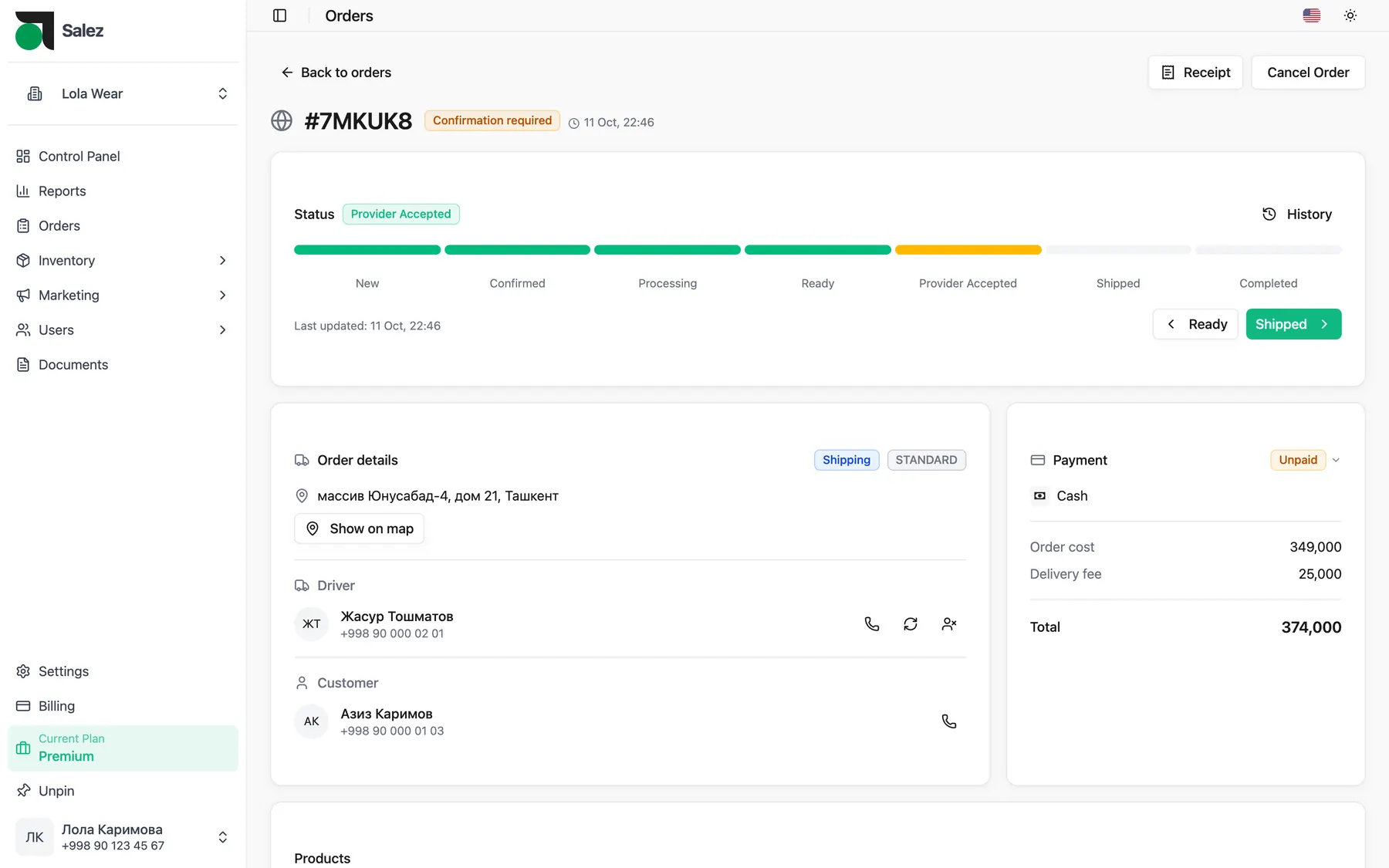Call the driver Жасур Тошматов
This screenshot has width=1389, height=868.
click(x=872, y=624)
